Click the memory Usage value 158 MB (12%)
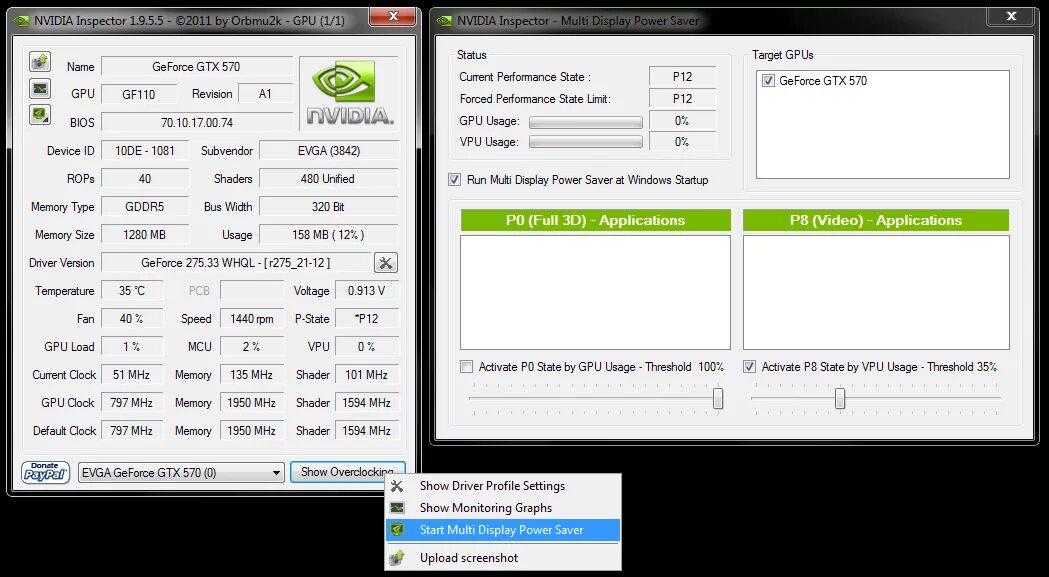Screen dimensions: 1049x577 point(329,235)
